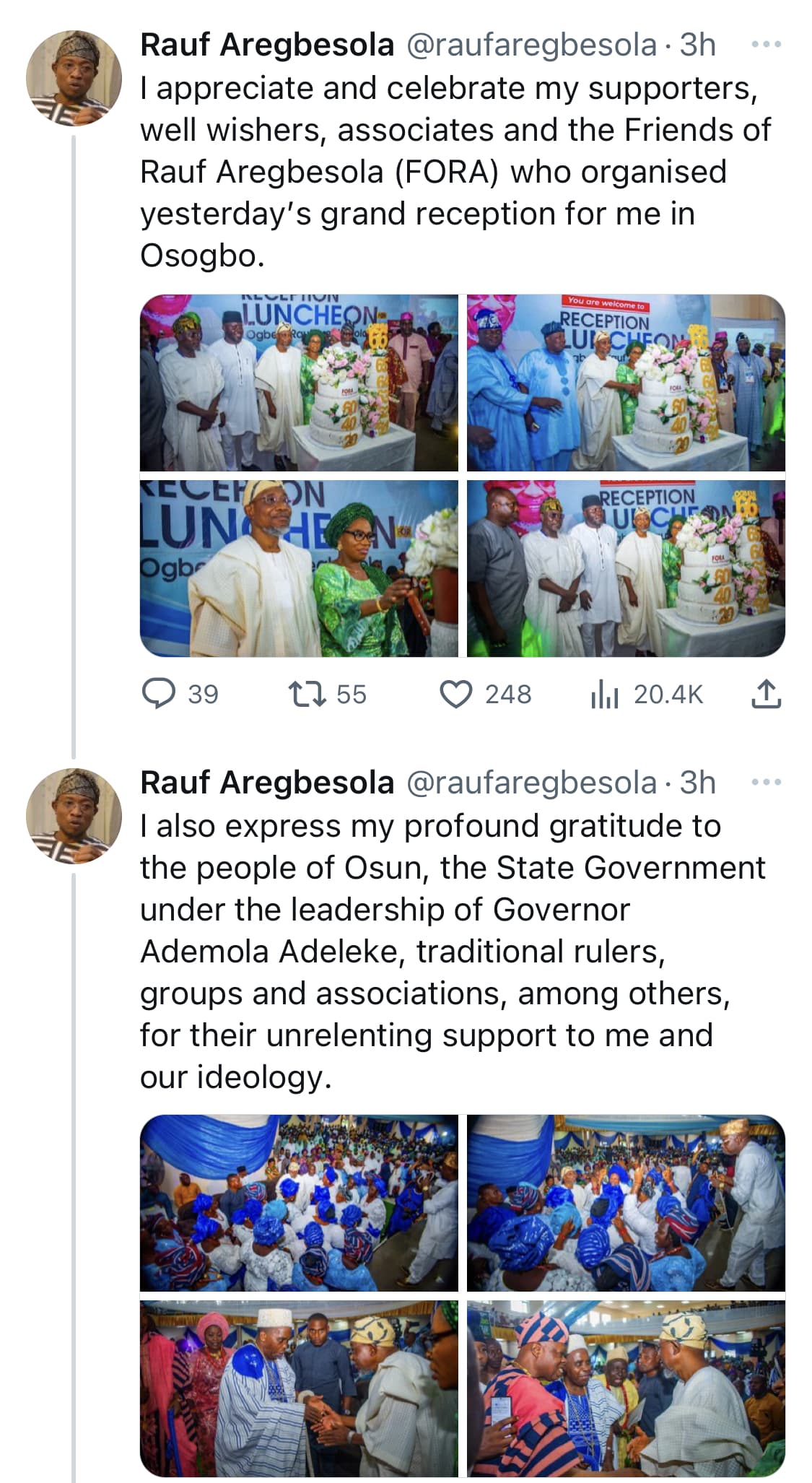Like the grand reception tweet
Image resolution: width=812 pixels, height=1483 pixels.
point(456,694)
